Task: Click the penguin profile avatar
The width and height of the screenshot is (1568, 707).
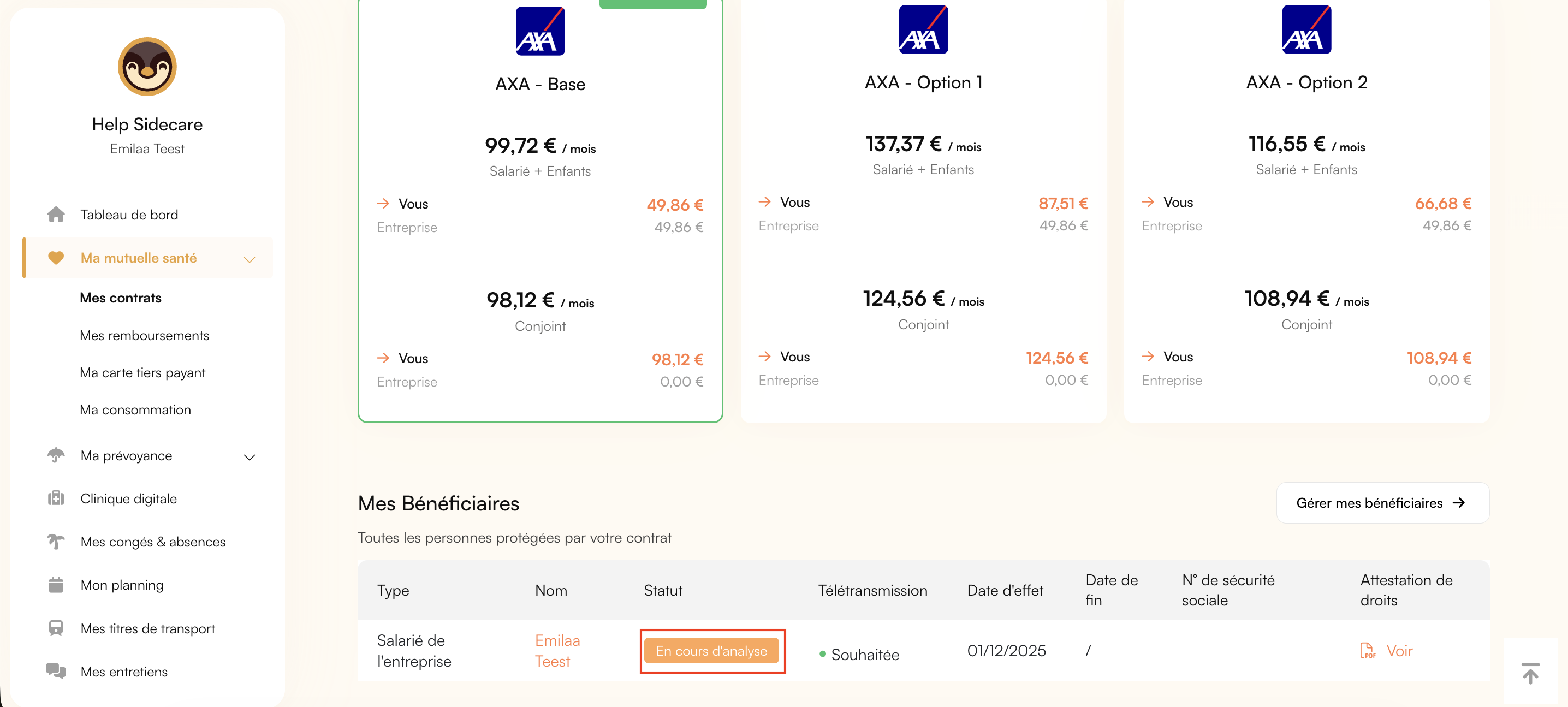Action: [147, 66]
